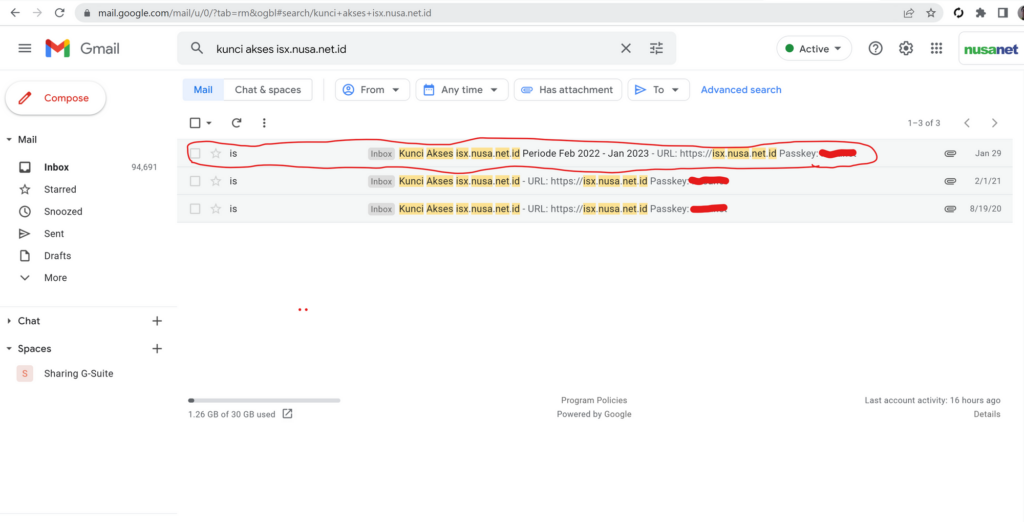This screenshot has width=1024, height=522.
Task: Open the Sent folder in the sidebar
Action: point(54,233)
